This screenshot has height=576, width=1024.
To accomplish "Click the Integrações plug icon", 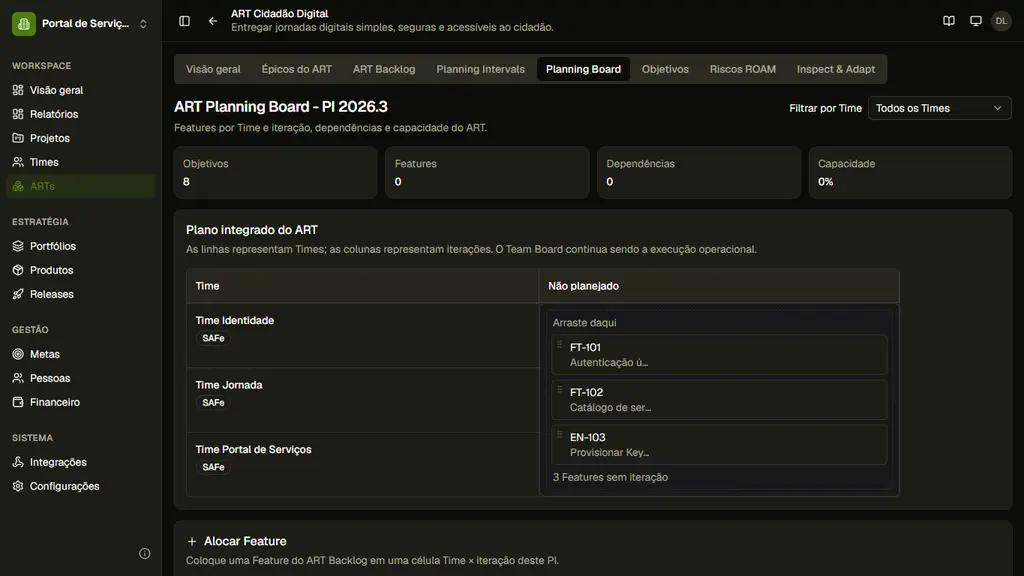I will click(x=18, y=462).
